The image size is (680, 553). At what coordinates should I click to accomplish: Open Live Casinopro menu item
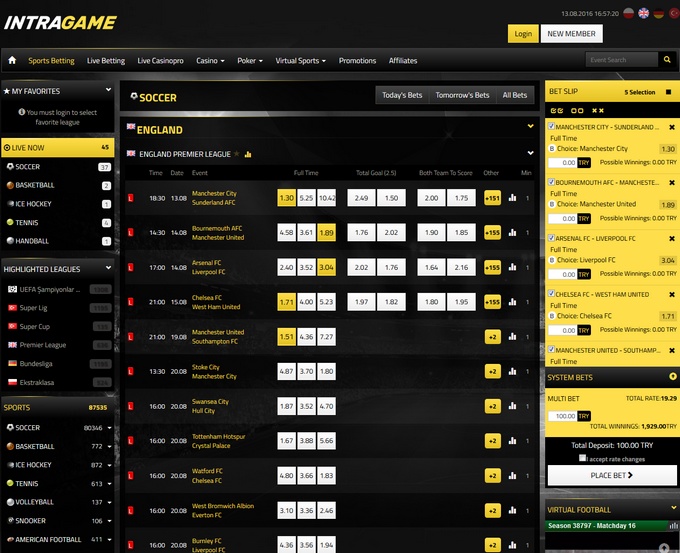[x=160, y=61]
